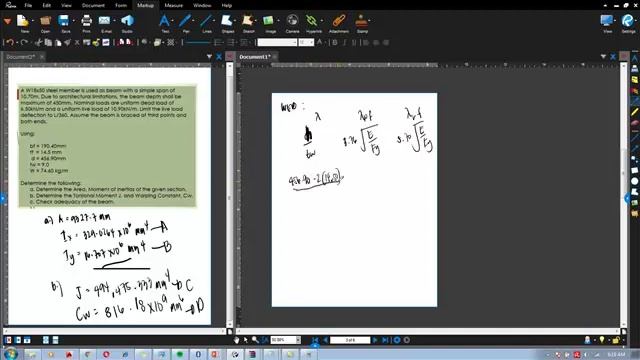
Task: Click the text color A button
Action: click(x=320, y=42)
